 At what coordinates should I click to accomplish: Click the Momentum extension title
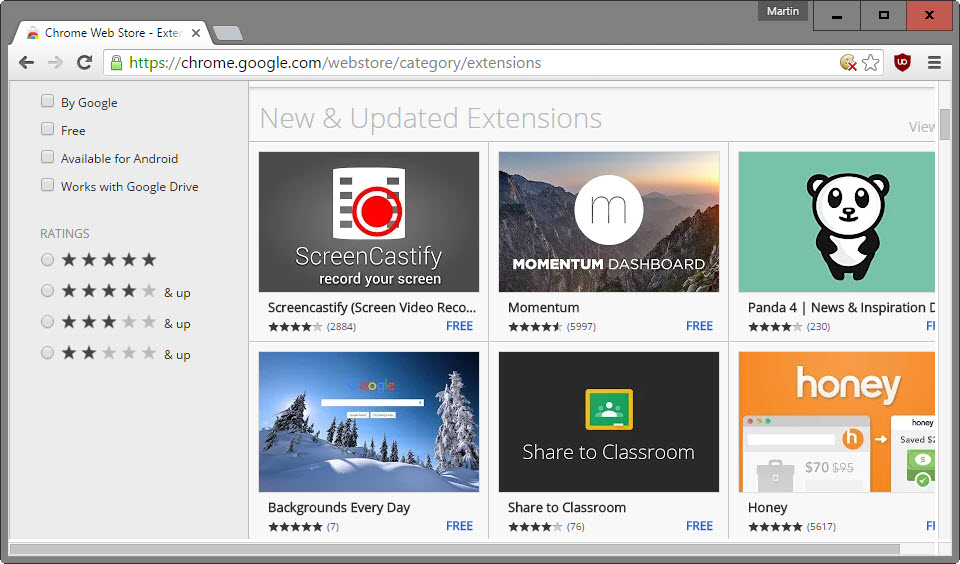pos(543,307)
